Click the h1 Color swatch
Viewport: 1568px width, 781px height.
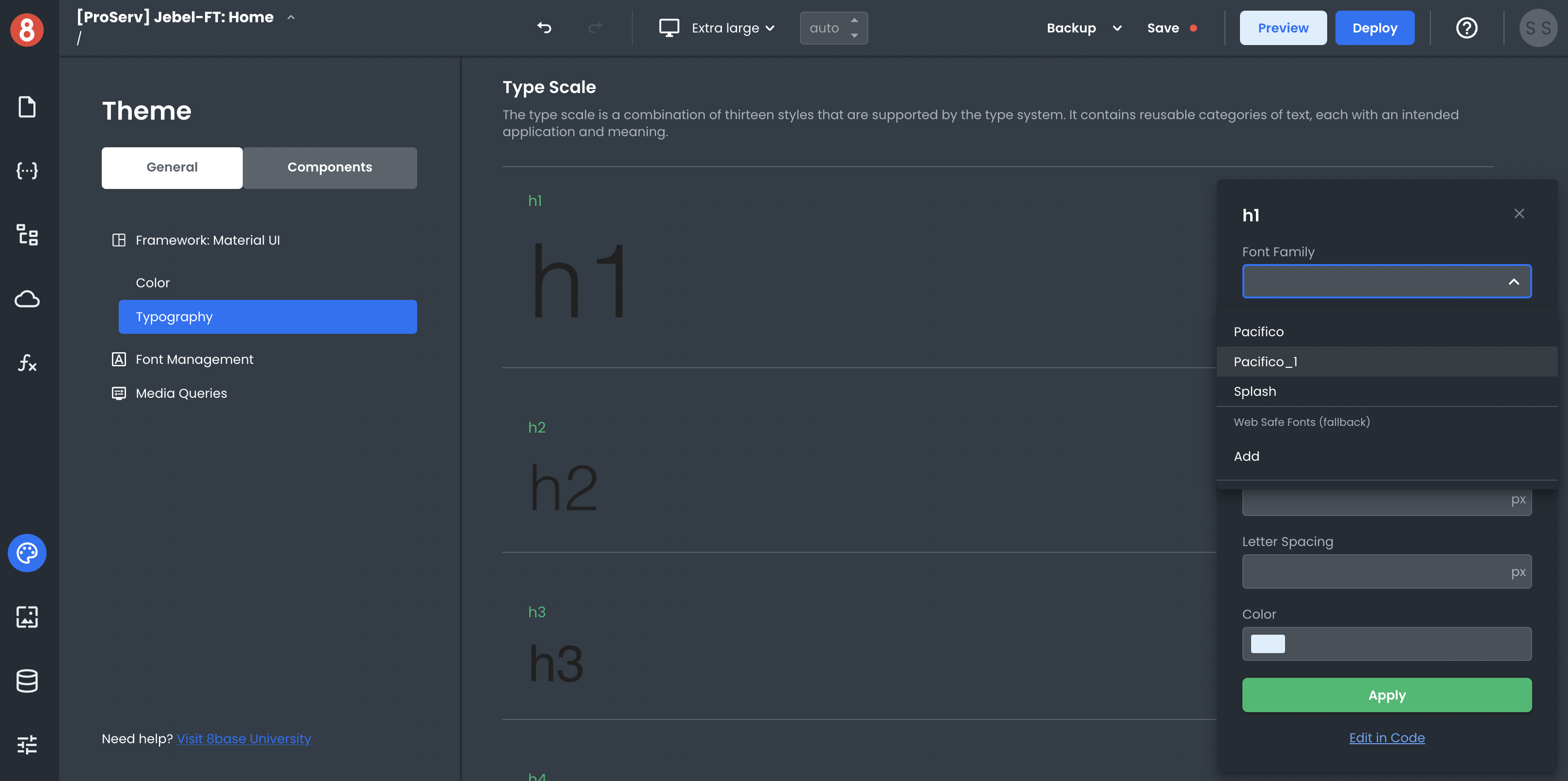pyautogui.click(x=1267, y=643)
